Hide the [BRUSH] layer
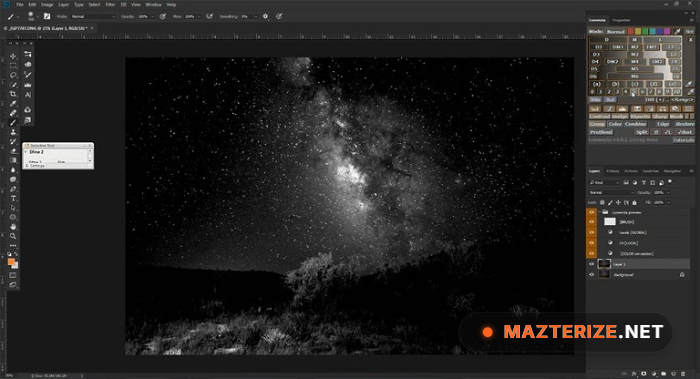This screenshot has width=700, height=379. click(592, 222)
